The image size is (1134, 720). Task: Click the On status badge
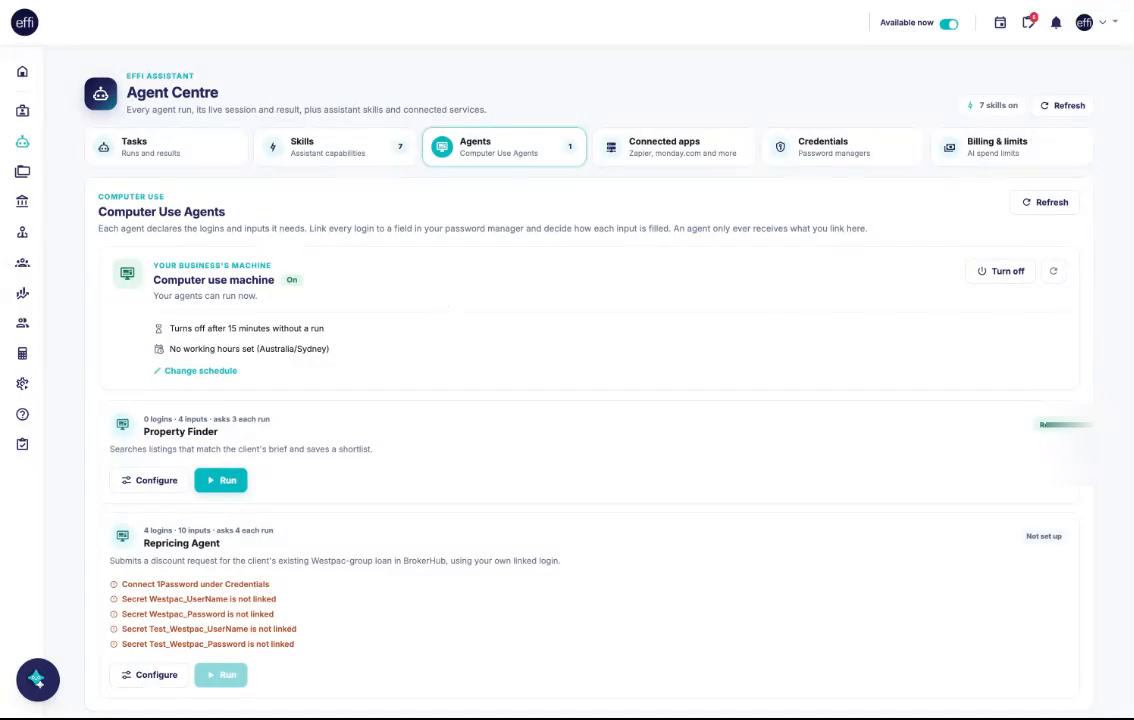click(292, 280)
